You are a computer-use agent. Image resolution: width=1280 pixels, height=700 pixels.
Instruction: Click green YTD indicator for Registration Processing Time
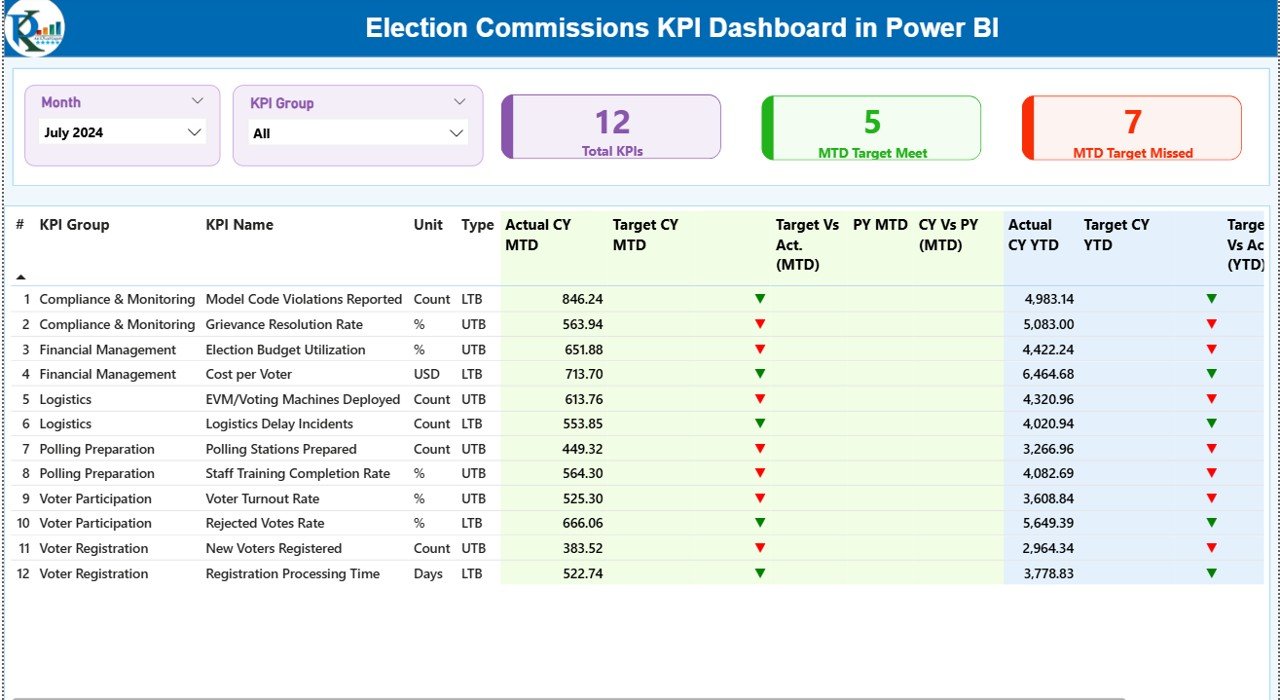tap(1213, 573)
